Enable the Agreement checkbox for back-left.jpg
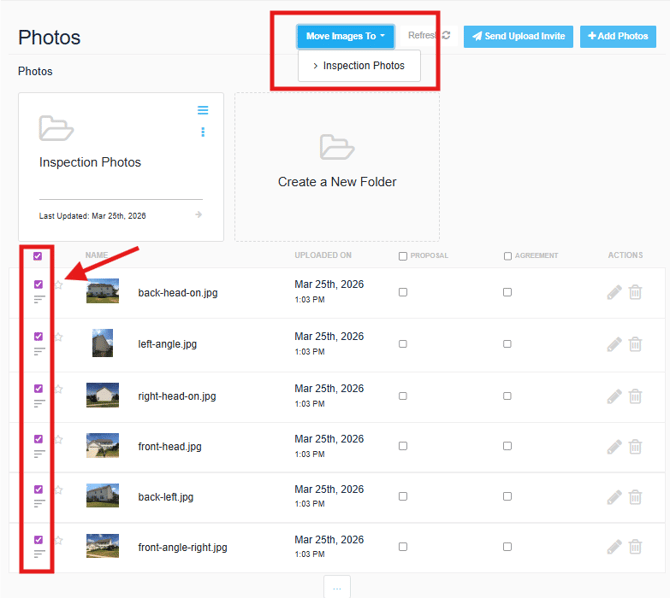670x598 pixels. [x=507, y=495]
